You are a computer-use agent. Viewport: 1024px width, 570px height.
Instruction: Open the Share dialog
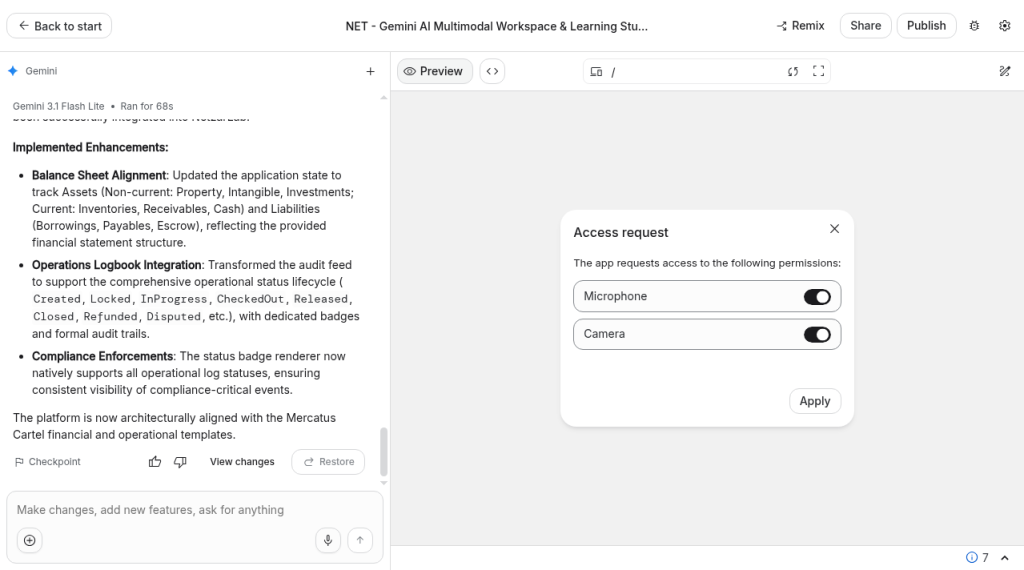[865, 25]
